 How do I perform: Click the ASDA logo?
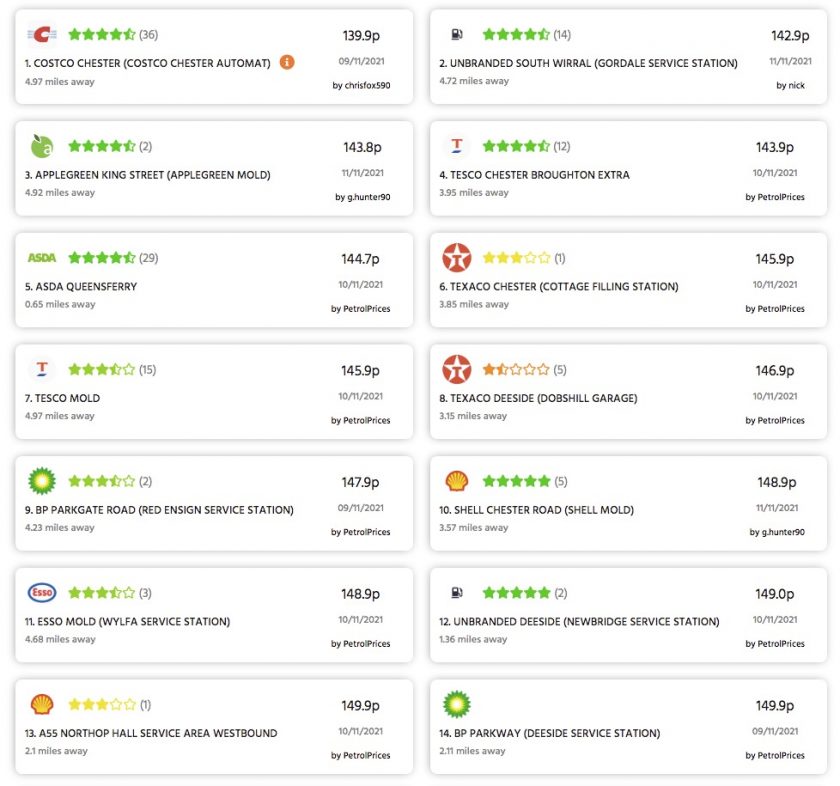click(x=42, y=258)
